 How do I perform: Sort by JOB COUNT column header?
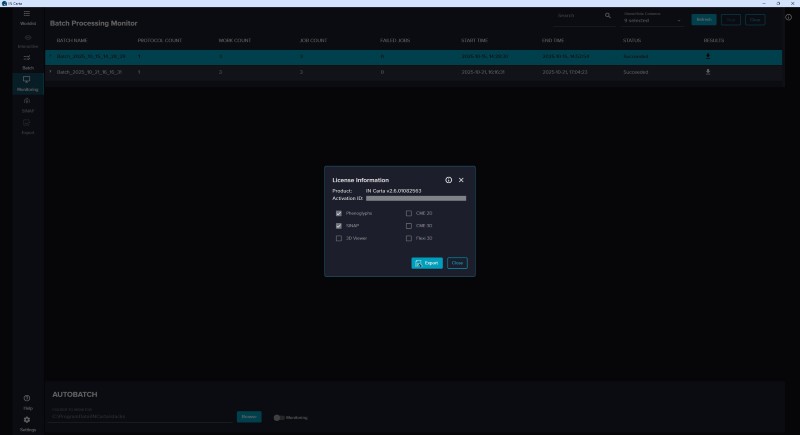click(313, 40)
